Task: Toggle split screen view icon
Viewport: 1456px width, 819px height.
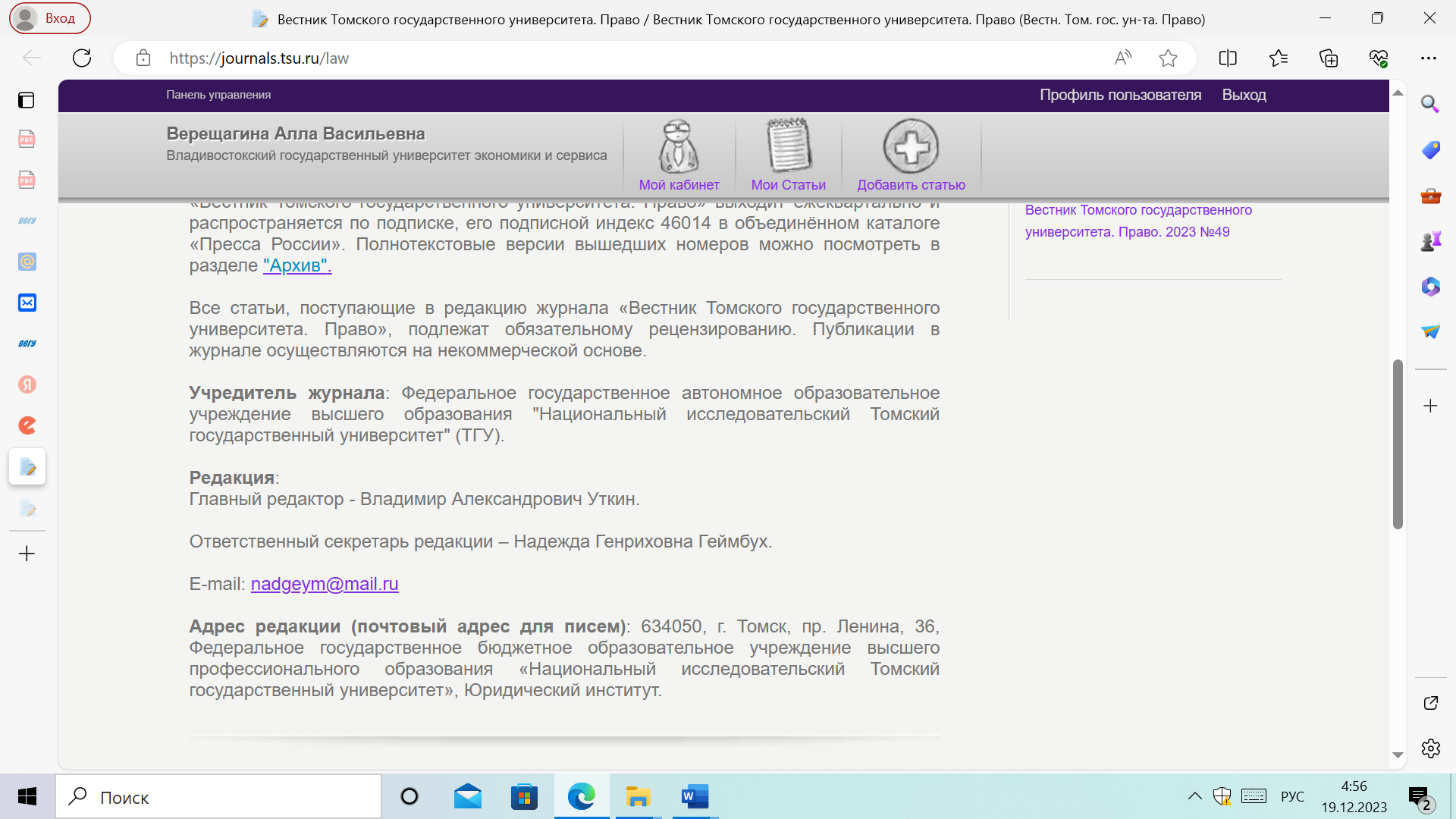Action: (x=1228, y=58)
